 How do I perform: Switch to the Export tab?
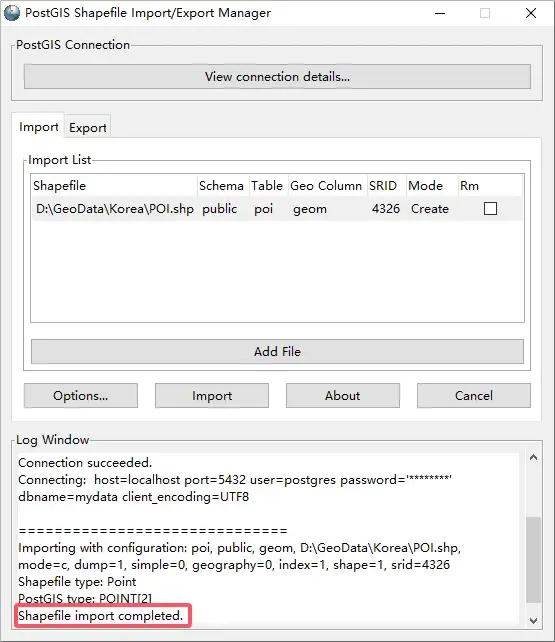pyautogui.click(x=88, y=128)
